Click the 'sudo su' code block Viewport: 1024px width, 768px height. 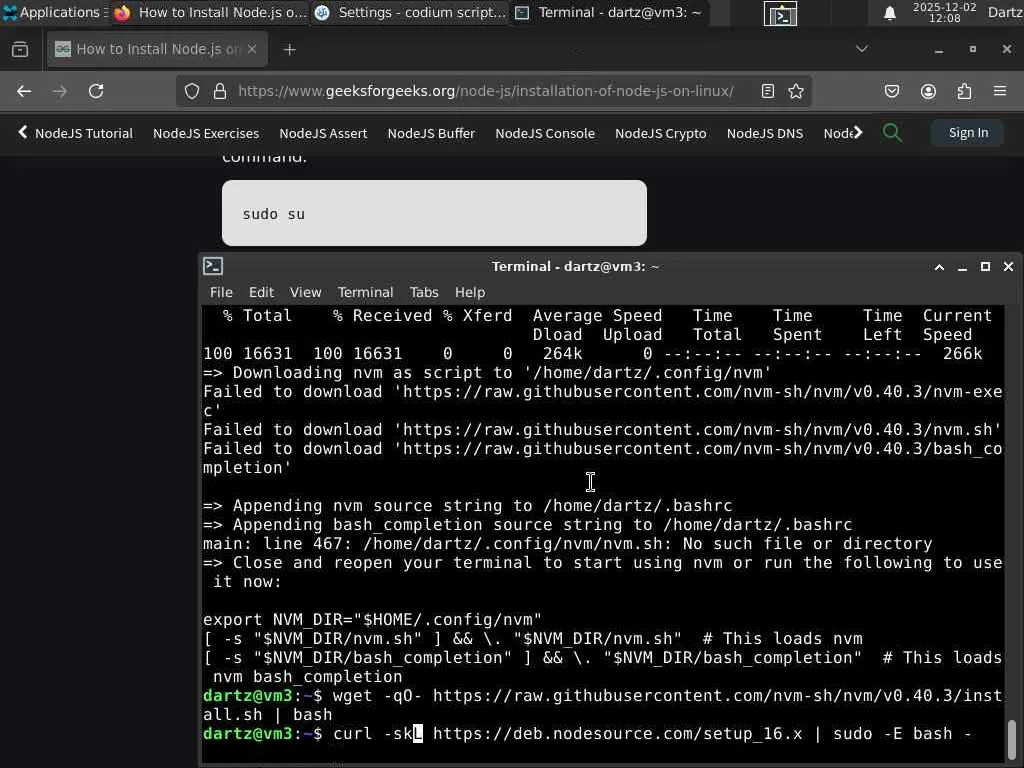(434, 214)
